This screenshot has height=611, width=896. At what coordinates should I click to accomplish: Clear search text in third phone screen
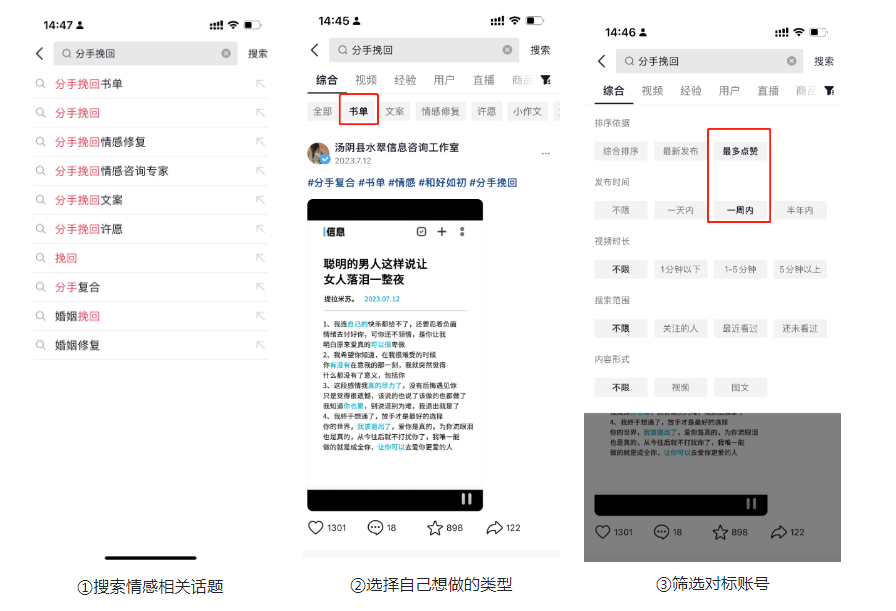coord(791,61)
